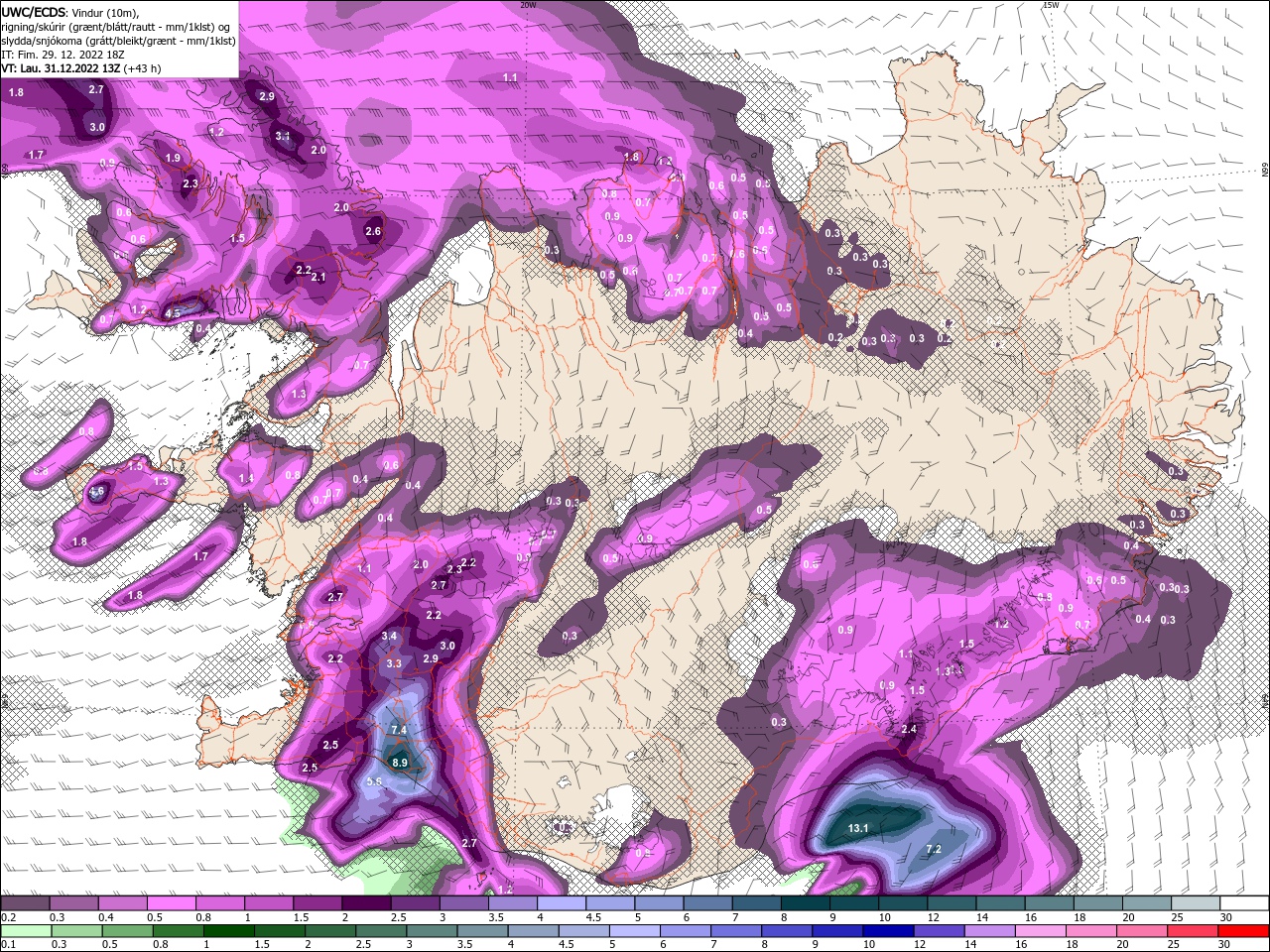Screen dimensions: 1270x952
Task: Click the UWC/ECDS title in the header box
Action: tap(34, 12)
